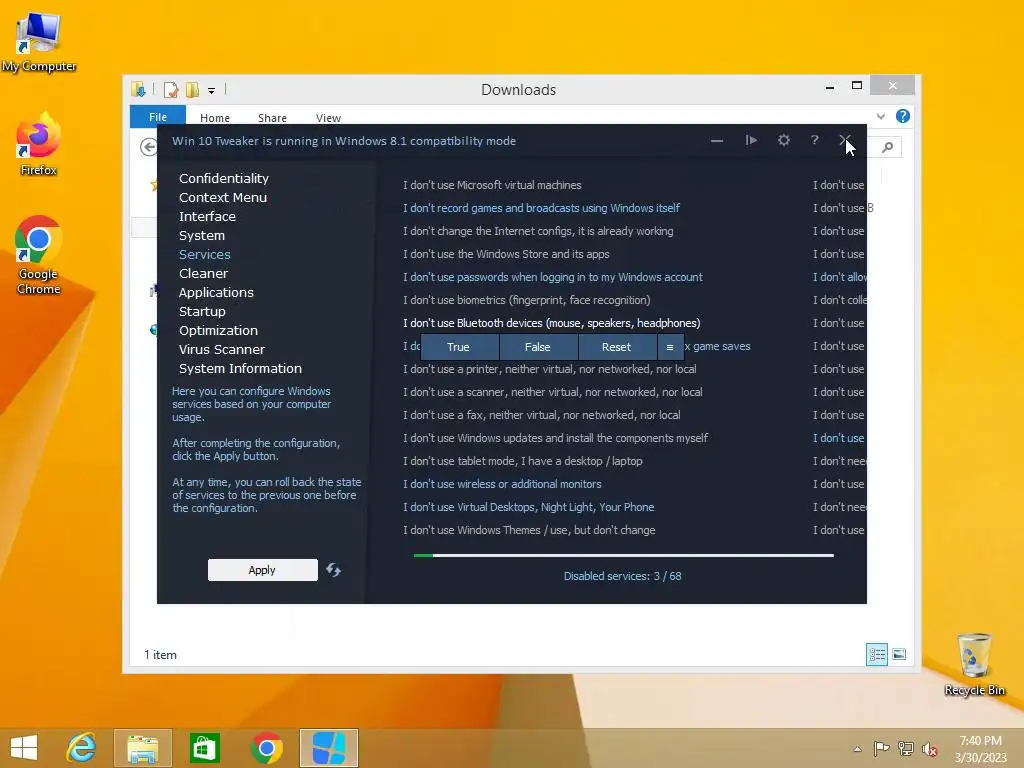This screenshot has width=1024, height=768.
Task: Toggle 'I don't use Microsoft virtual machines'
Action: tap(492, 185)
